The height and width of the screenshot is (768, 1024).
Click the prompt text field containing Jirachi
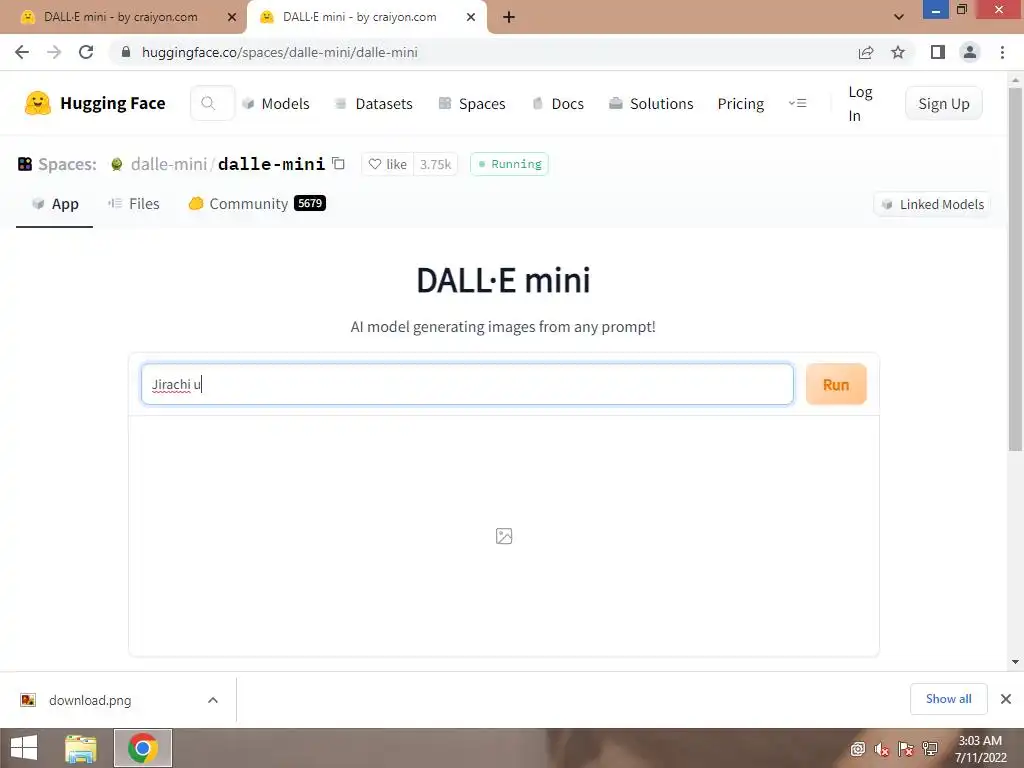point(468,384)
